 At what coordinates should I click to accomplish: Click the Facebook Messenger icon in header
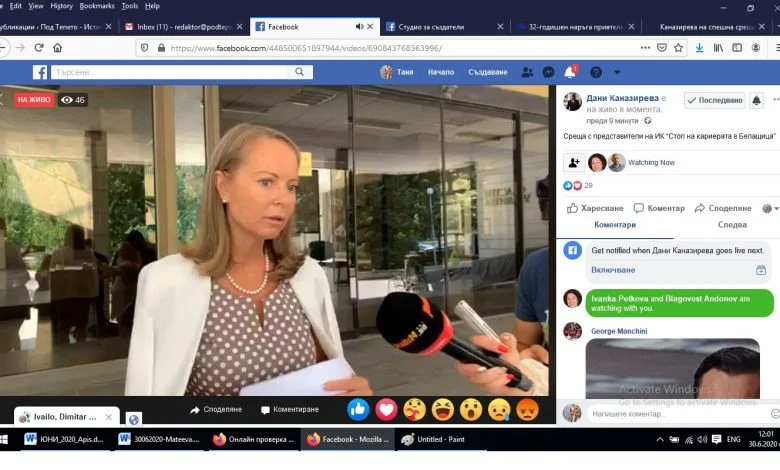point(548,72)
